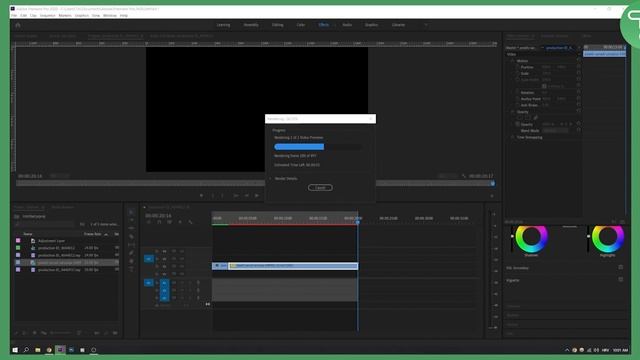Collapse the Motion effect group
Viewport: 640px width, 360px height.
click(513, 61)
